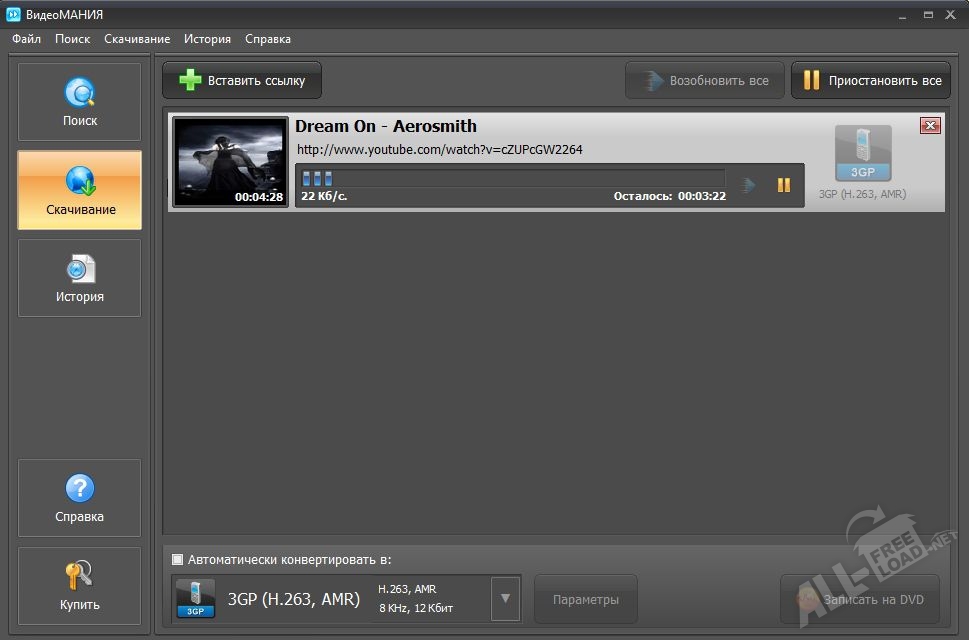Viewport: 969px width, 640px height.
Task: Click the Вставить ссылку button
Action: coord(242,81)
